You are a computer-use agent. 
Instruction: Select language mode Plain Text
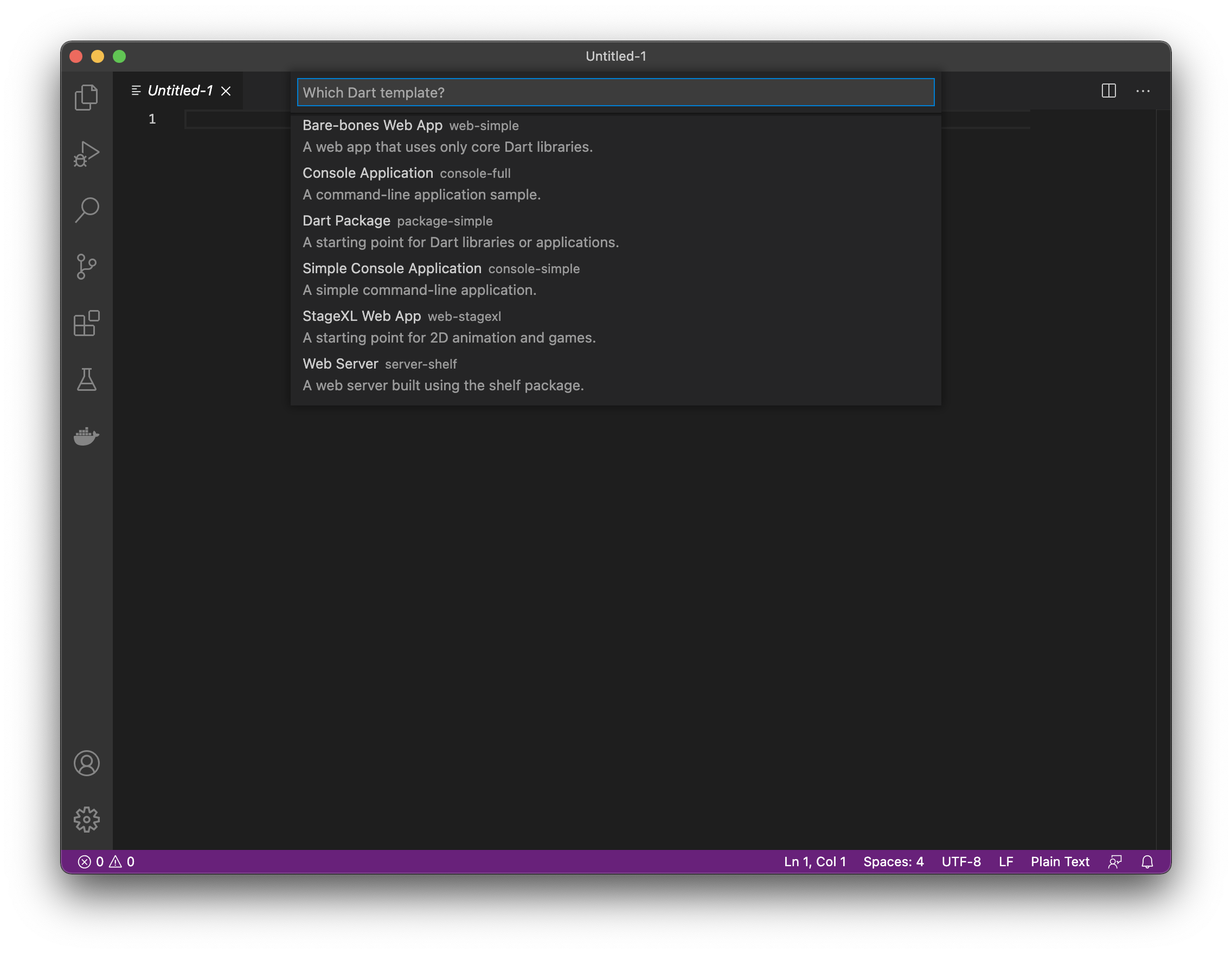pyautogui.click(x=1060, y=861)
